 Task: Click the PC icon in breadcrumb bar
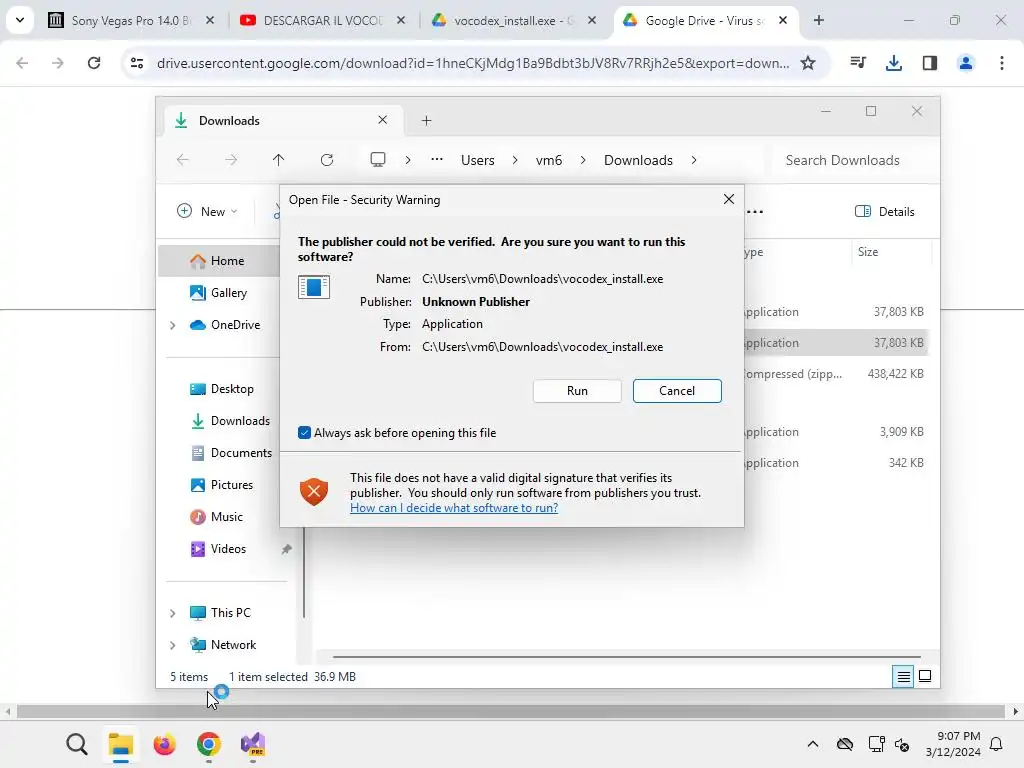coord(377,160)
